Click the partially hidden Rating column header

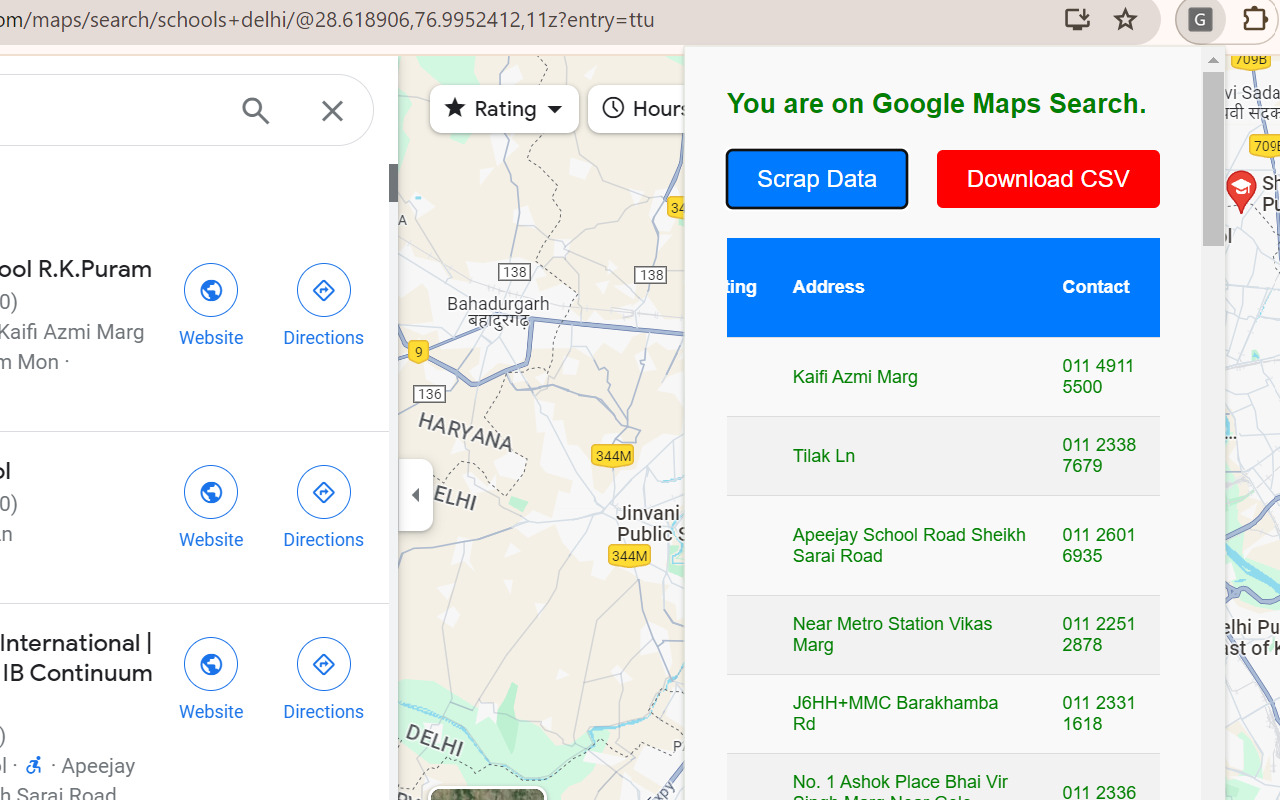point(742,287)
